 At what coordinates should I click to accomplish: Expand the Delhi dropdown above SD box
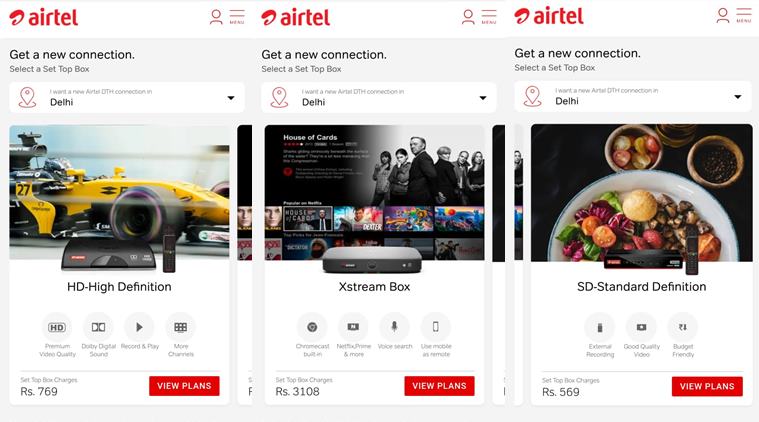633,96
